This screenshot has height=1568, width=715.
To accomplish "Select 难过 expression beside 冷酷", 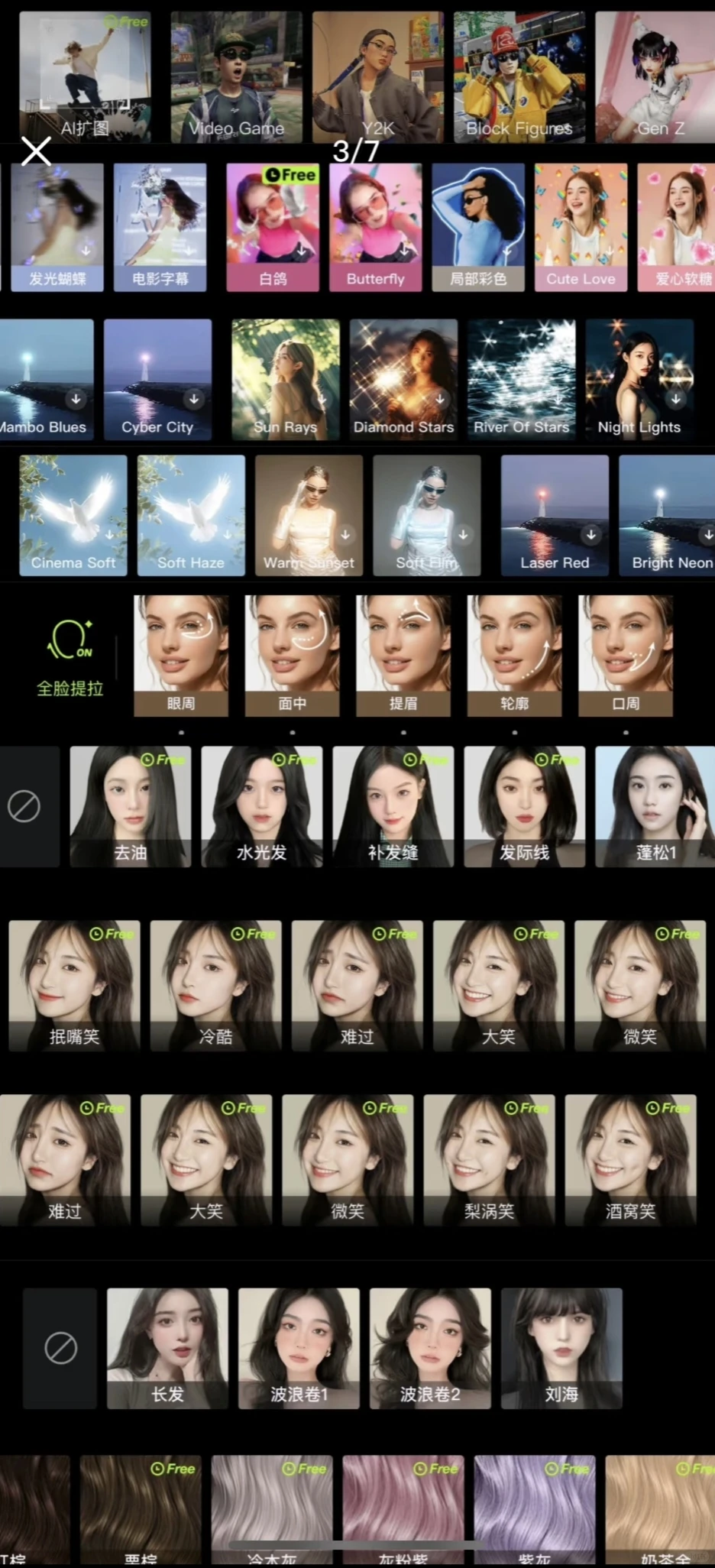I will tap(357, 986).
